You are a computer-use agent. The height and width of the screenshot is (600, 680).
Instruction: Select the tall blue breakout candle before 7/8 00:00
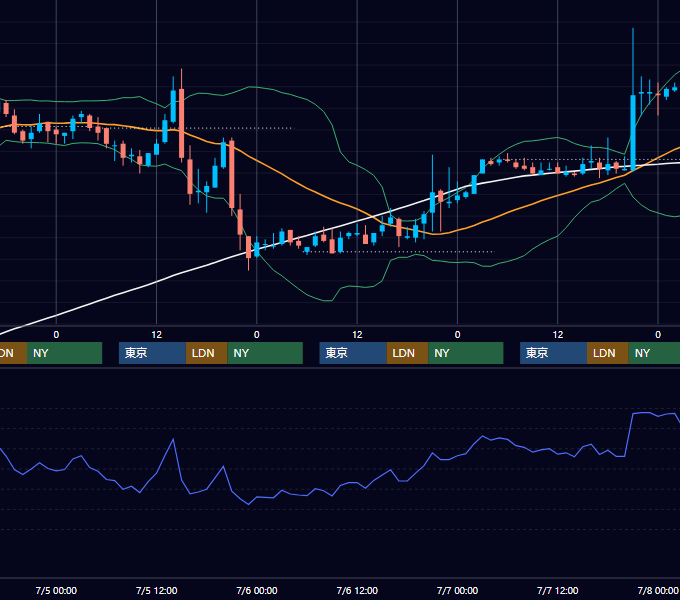point(633,132)
